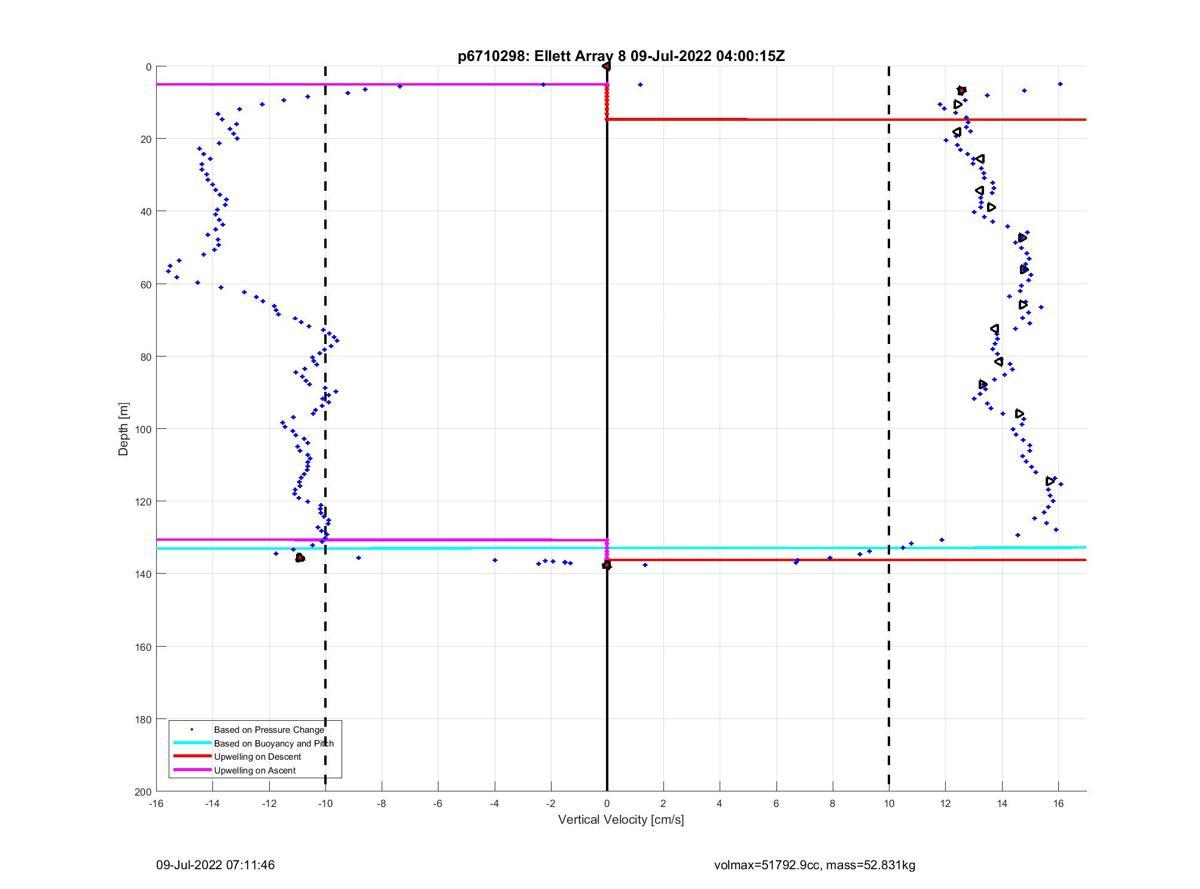Viewport: 1200px width, 889px height.
Task: Click the depth-axis tick label 80
Action: (x=145, y=357)
